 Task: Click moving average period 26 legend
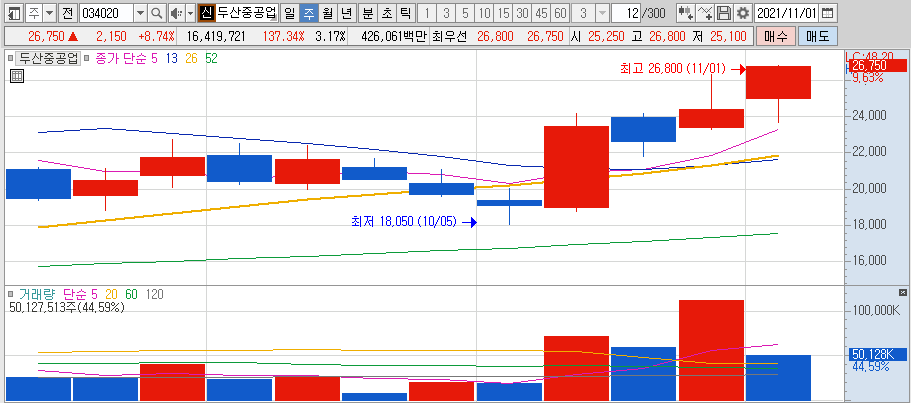192,58
